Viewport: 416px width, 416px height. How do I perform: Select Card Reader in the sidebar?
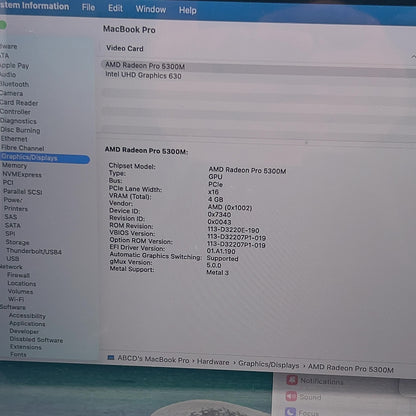pyautogui.click(x=19, y=103)
